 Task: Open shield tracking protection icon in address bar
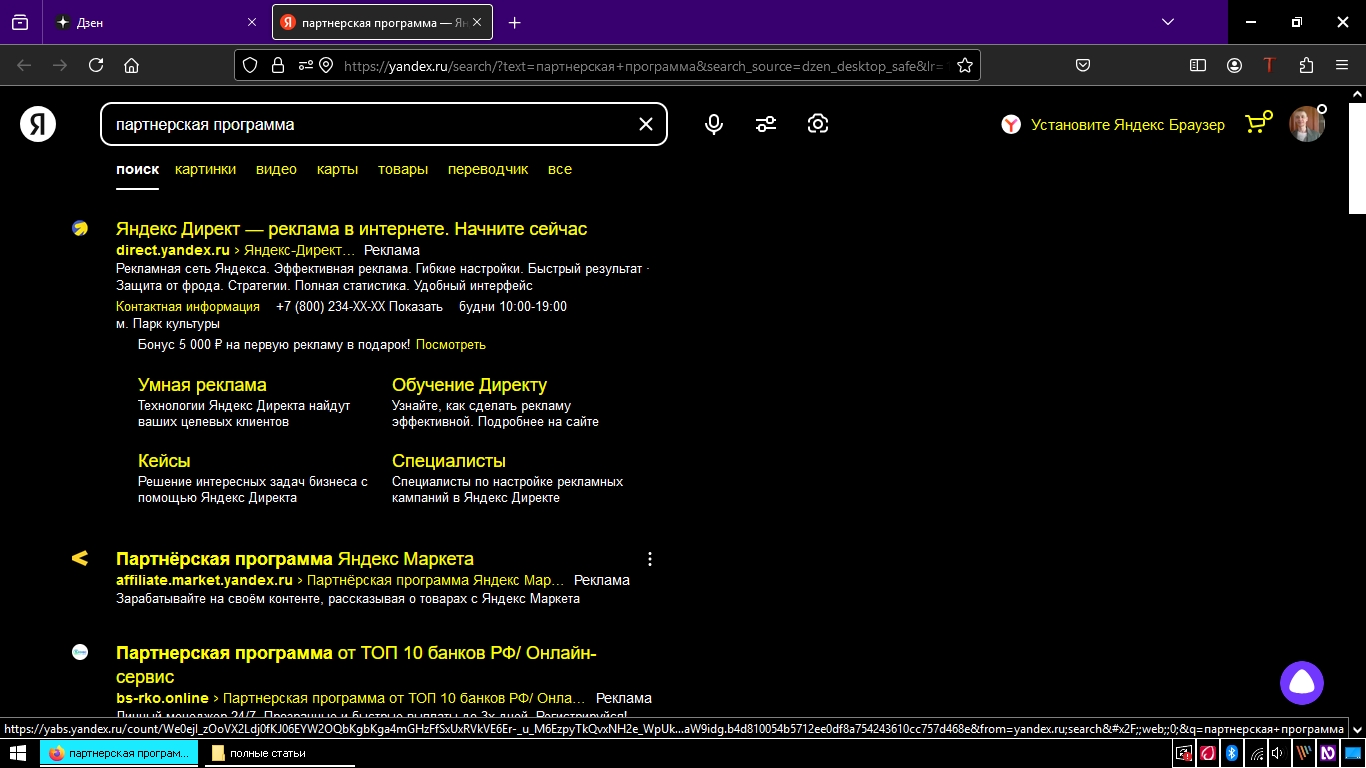click(x=251, y=65)
